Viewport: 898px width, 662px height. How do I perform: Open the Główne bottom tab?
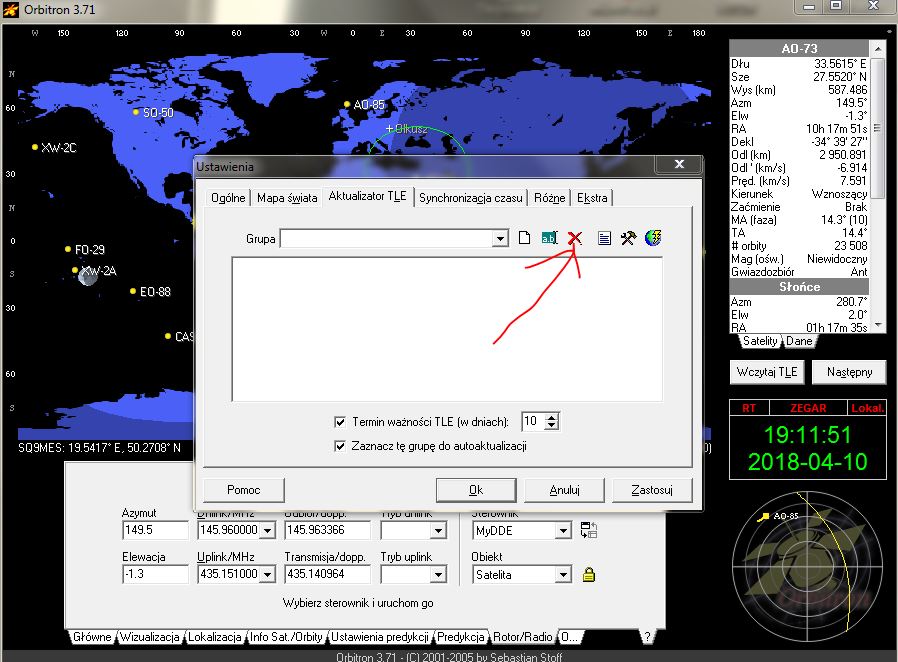point(92,637)
